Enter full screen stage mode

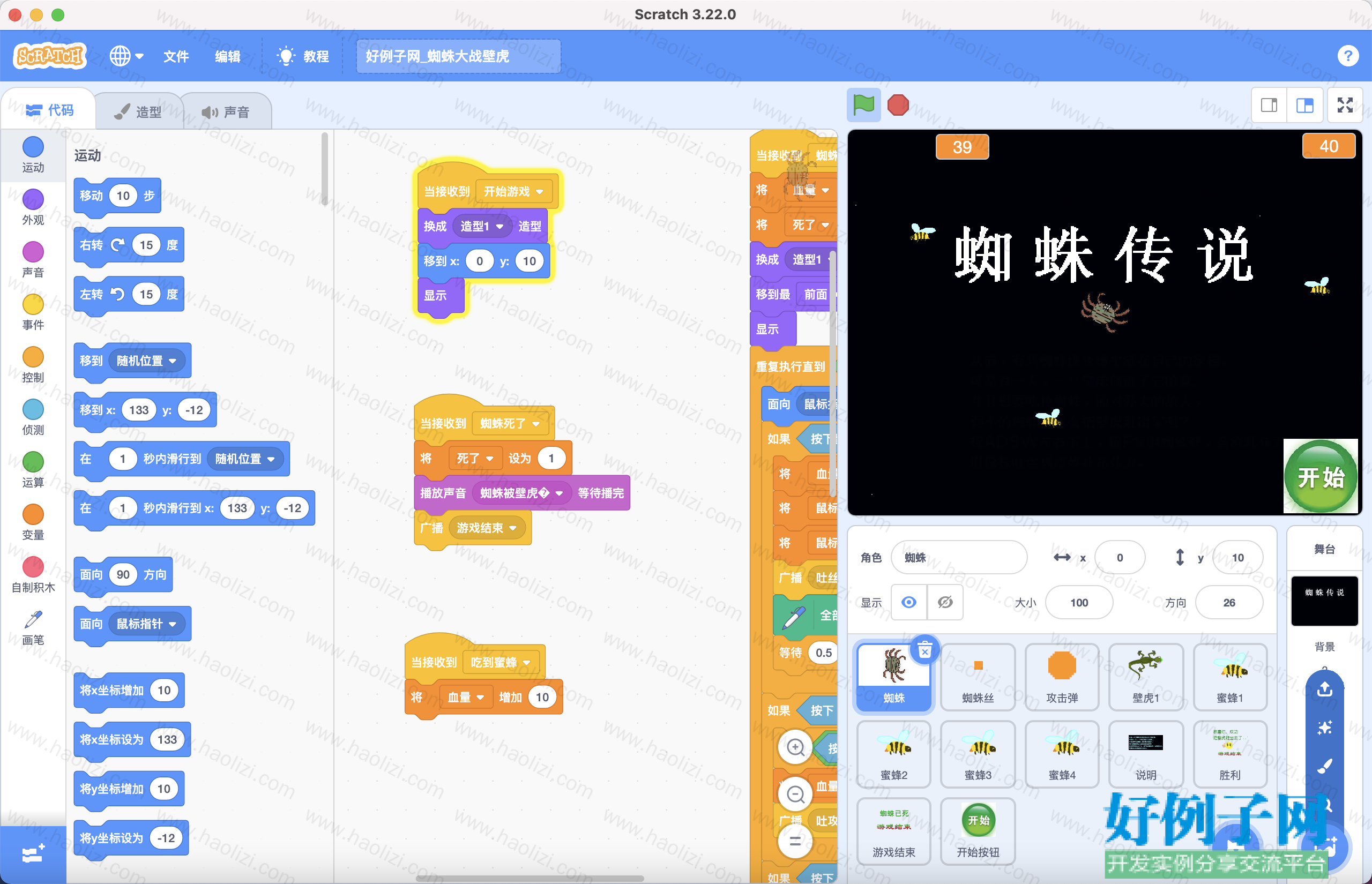tap(1345, 105)
